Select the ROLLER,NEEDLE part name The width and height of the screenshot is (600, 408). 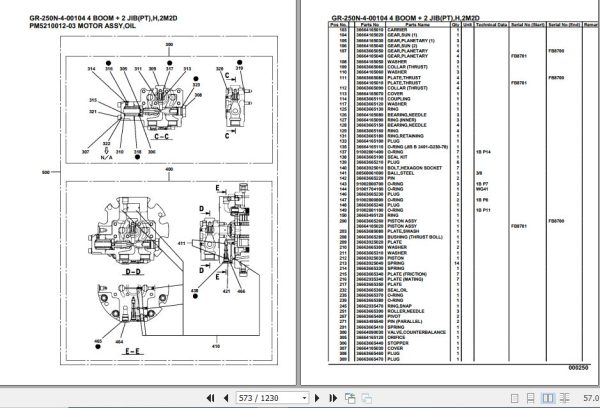406,311
